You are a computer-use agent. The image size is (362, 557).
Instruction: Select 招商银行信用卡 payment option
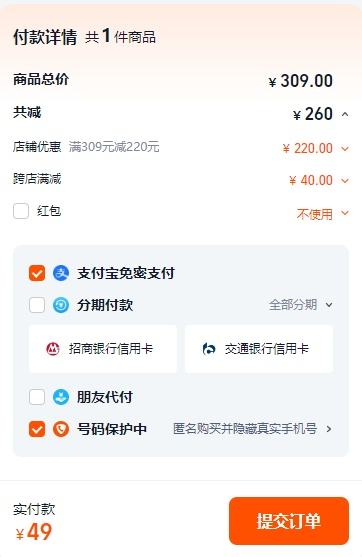[103, 349]
